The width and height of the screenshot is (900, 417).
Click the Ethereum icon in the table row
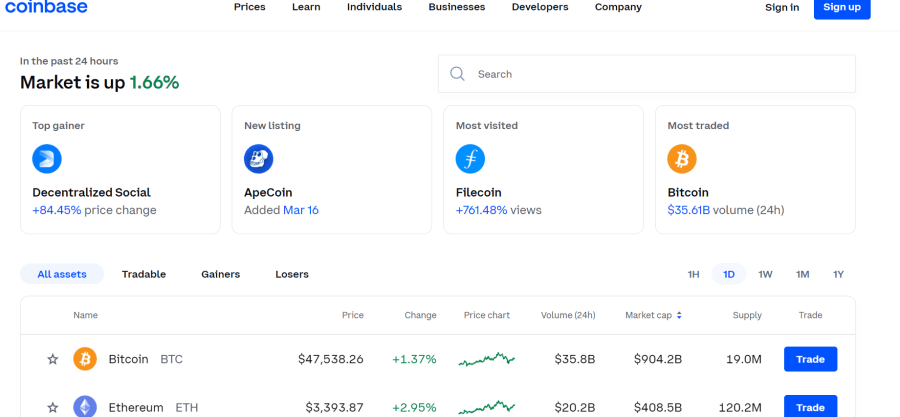tap(85, 407)
